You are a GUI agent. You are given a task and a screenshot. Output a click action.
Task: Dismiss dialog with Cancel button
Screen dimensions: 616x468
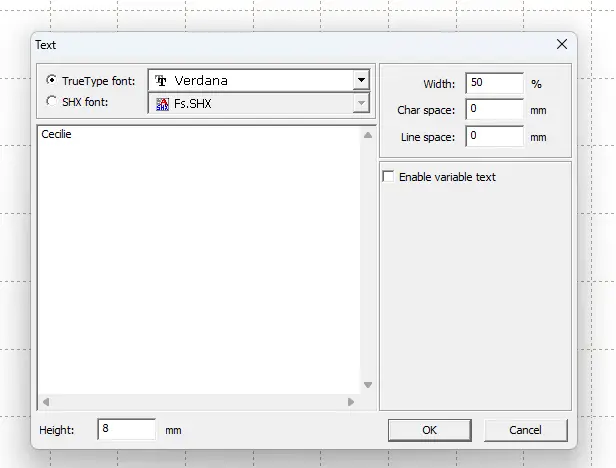tap(525, 430)
